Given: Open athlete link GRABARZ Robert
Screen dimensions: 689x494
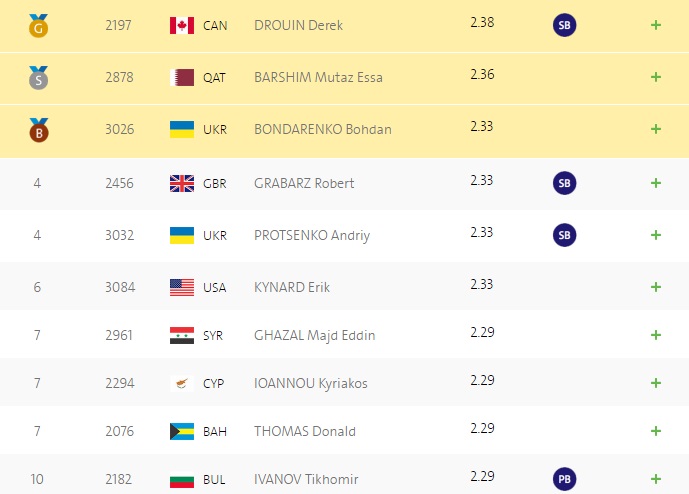Looking at the screenshot, I should point(304,183).
